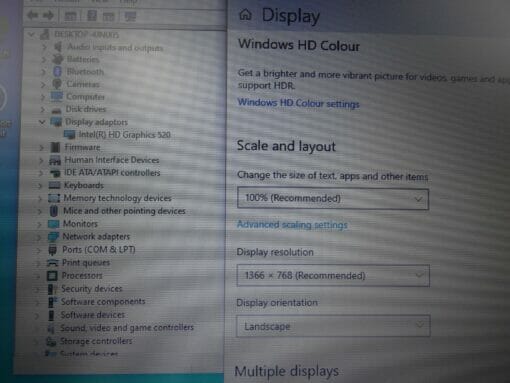Select the Software devices entry
This screenshot has width=510, height=383.
pyautogui.click(x=93, y=315)
